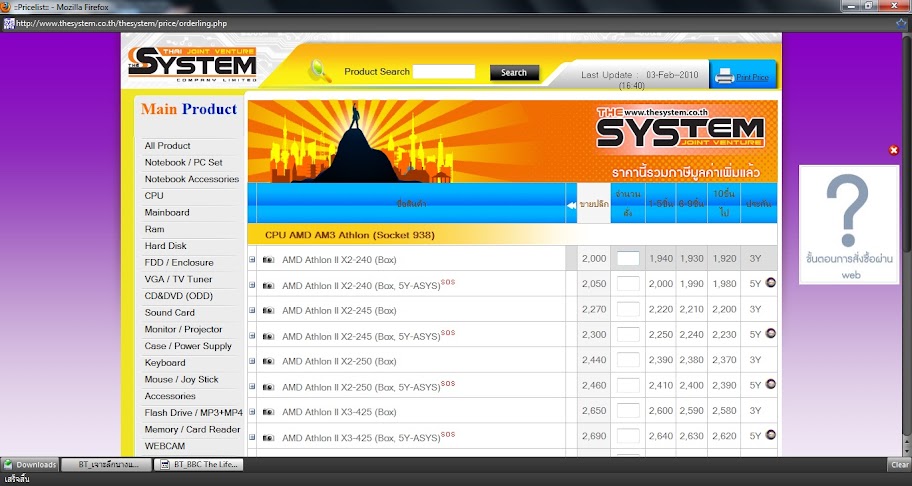The height and width of the screenshot is (486, 912).
Task: Open photo icon for X2-250 (Box, 5Y-ASYS)
Action: pyautogui.click(x=268, y=387)
